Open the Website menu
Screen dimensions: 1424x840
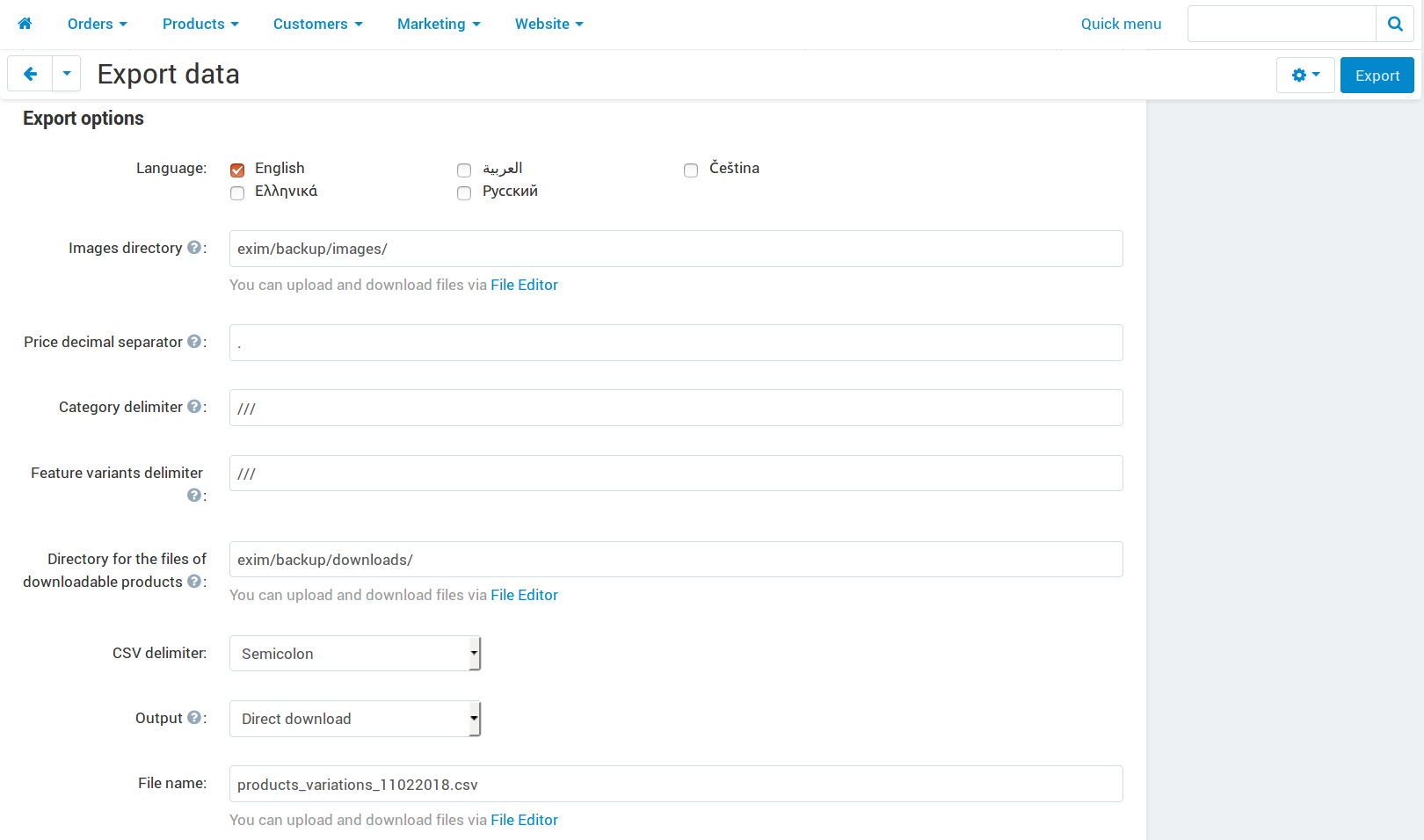click(549, 24)
